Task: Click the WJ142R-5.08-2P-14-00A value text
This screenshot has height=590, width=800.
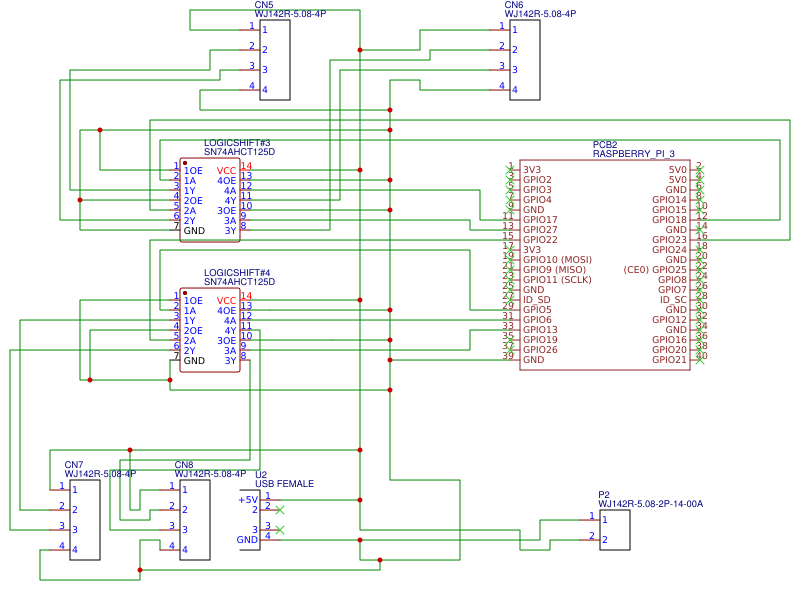Action: pos(650,505)
